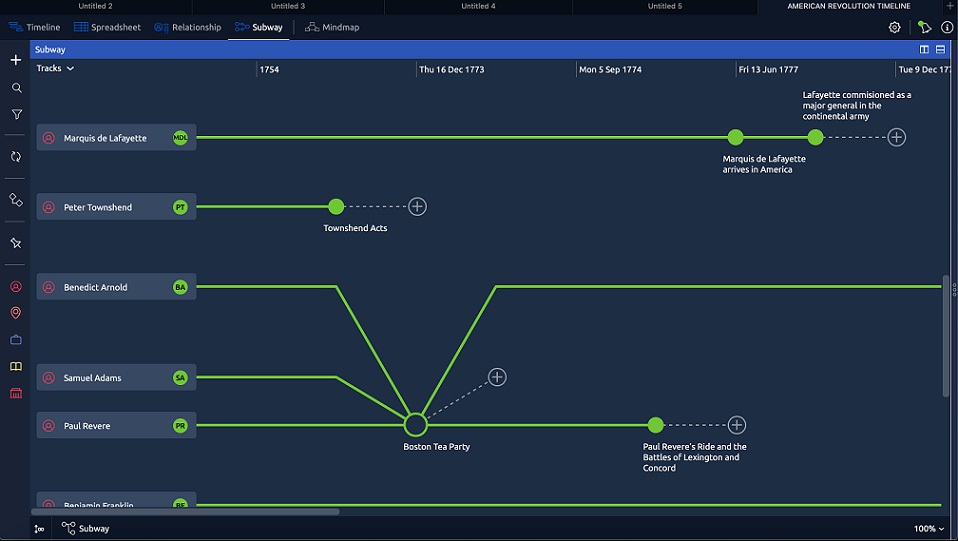958x541 pixels.
Task: Switch to the stacked split view
Action: pyautogui.click(x=940, y=50)
